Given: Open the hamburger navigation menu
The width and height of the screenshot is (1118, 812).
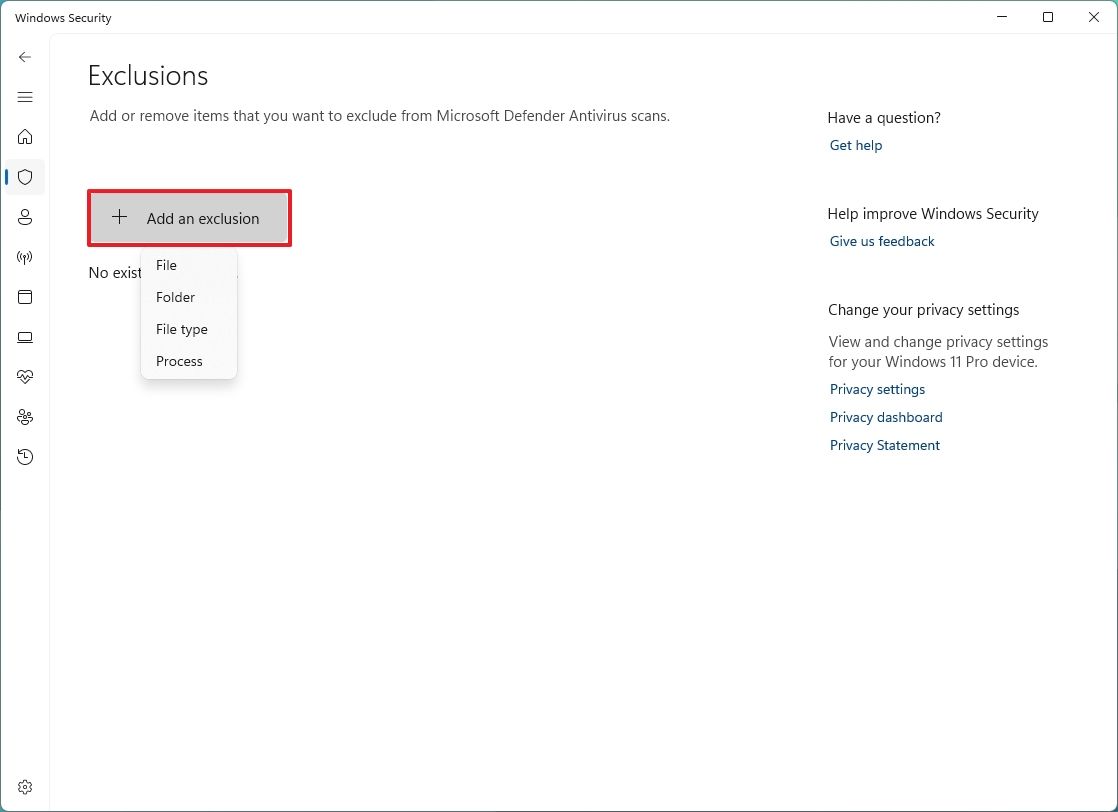Looking at the screenshot, I should pos(25,97).
